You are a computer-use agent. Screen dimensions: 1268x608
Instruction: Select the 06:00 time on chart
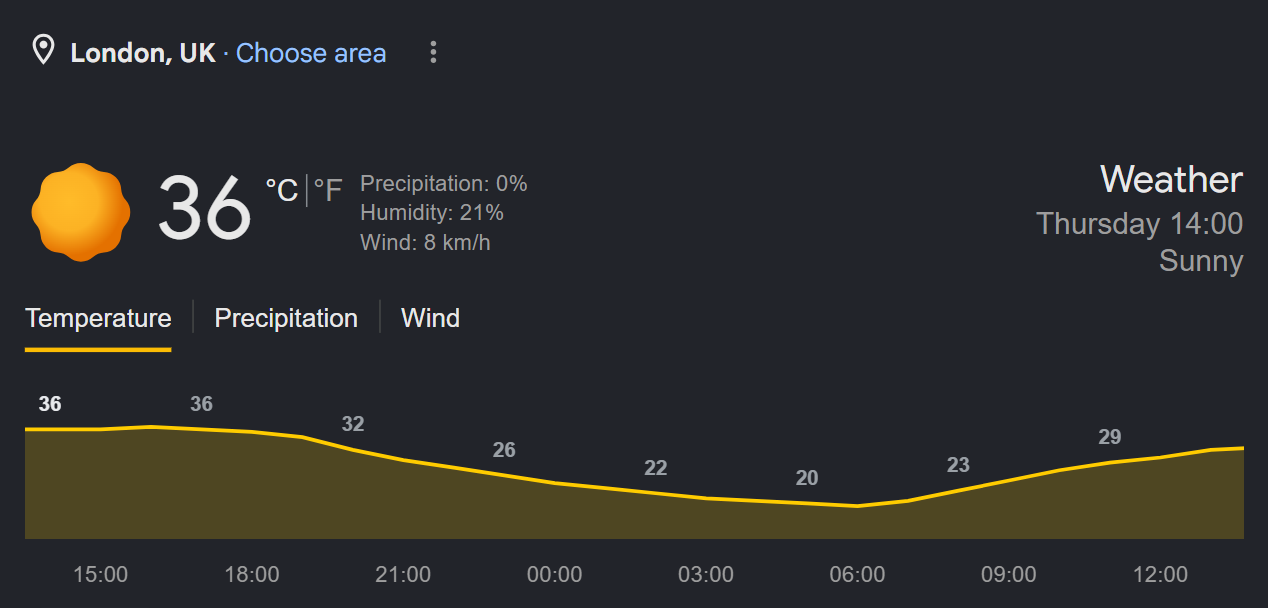[x=857, y=575]
